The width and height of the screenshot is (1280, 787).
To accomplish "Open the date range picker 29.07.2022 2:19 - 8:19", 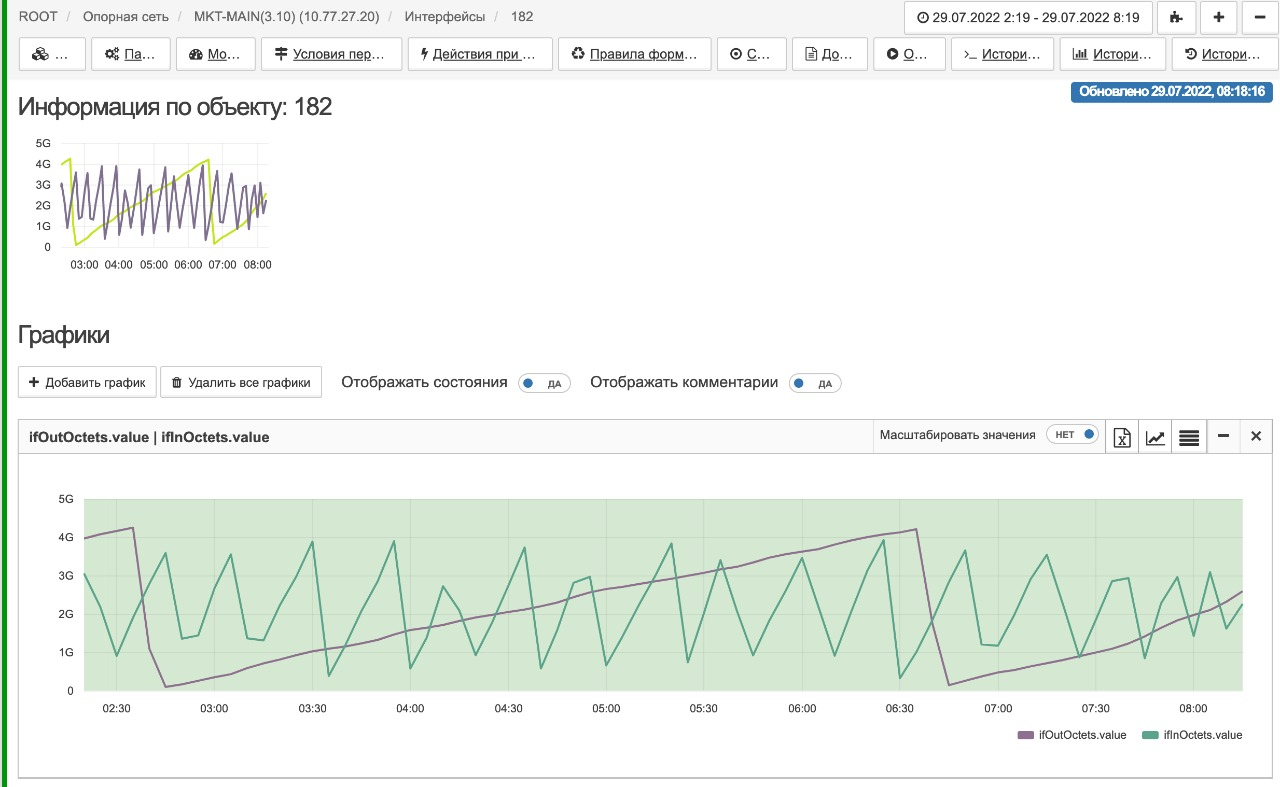I will 1028,17.
